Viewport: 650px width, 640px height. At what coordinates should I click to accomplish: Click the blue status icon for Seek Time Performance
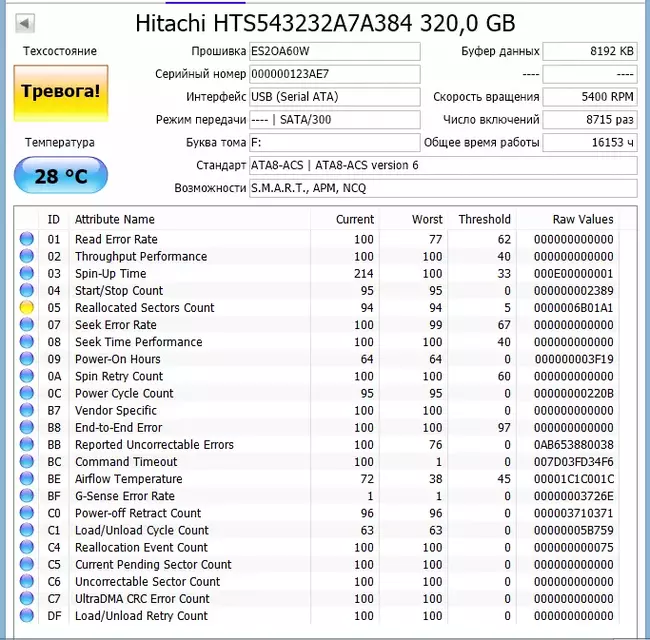[27, 342]
